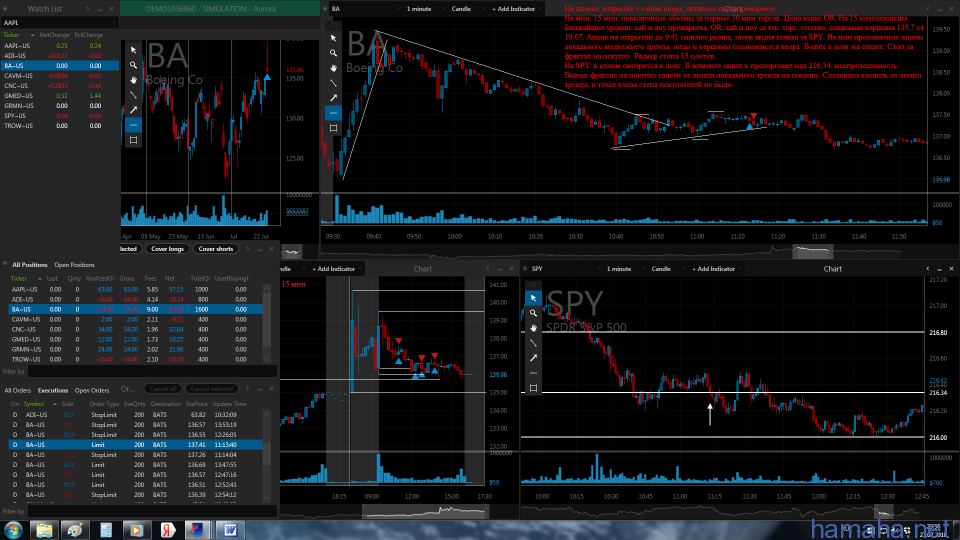Switch to the Open Orders tab
The image size is (960, 540).
(92, 391)
